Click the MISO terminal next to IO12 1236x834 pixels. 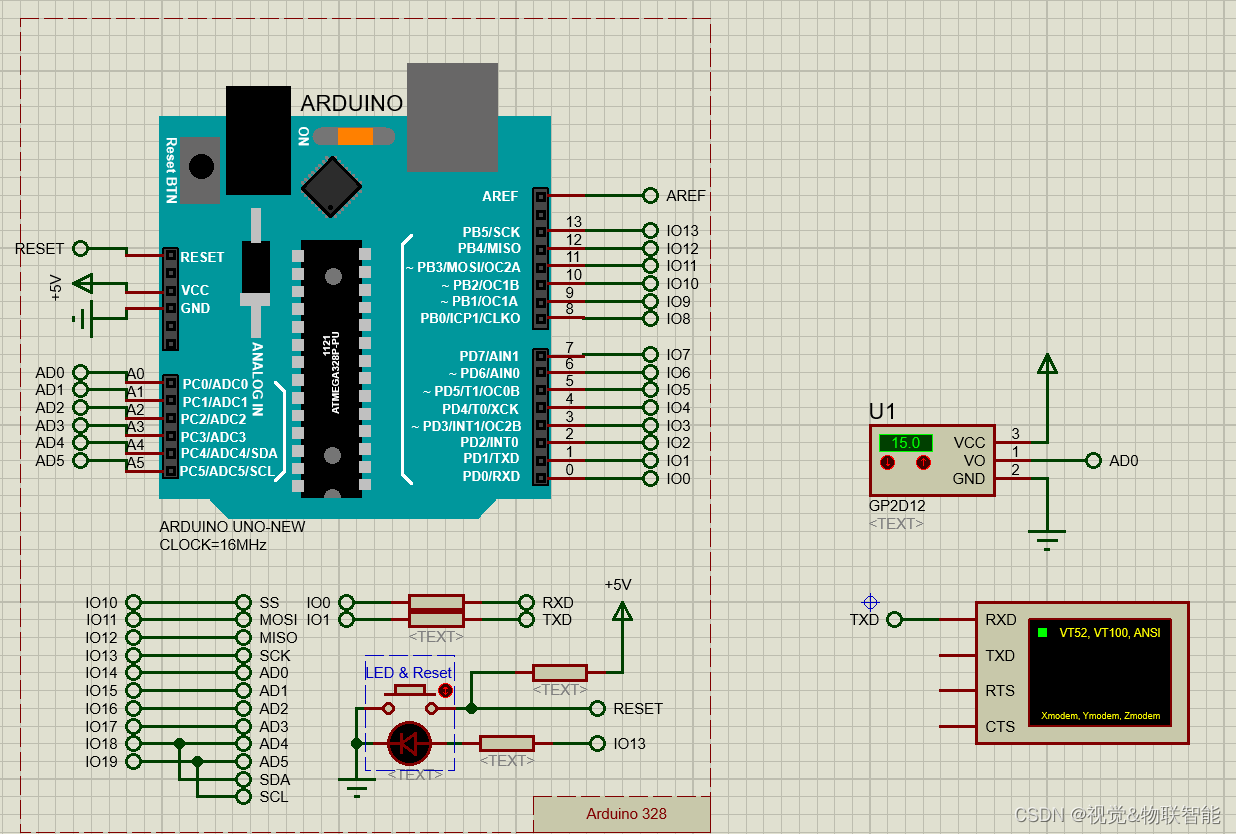click(x=243, y=638)
